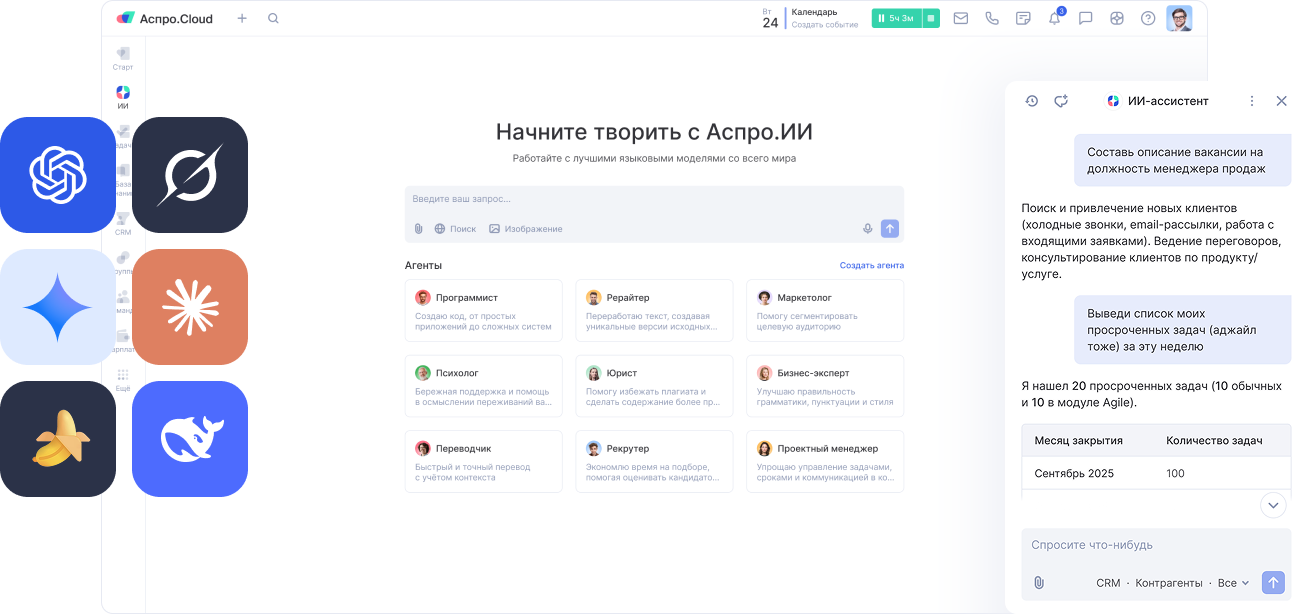Click Создать агента link
Viewport: 1308px width, 614px height.
pyautogui.click(x=872, y=266)
